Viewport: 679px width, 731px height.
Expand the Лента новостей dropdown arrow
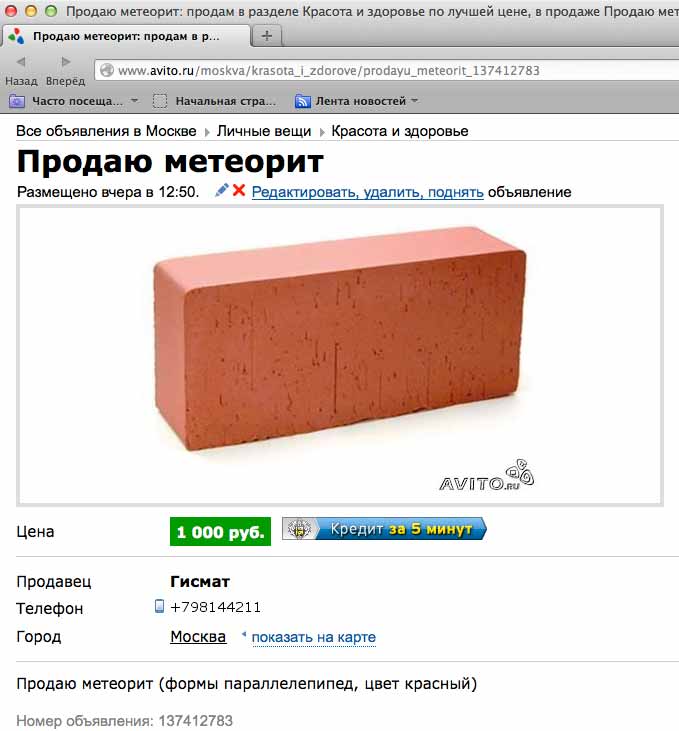pyautogui.click(x=414, y=101)
